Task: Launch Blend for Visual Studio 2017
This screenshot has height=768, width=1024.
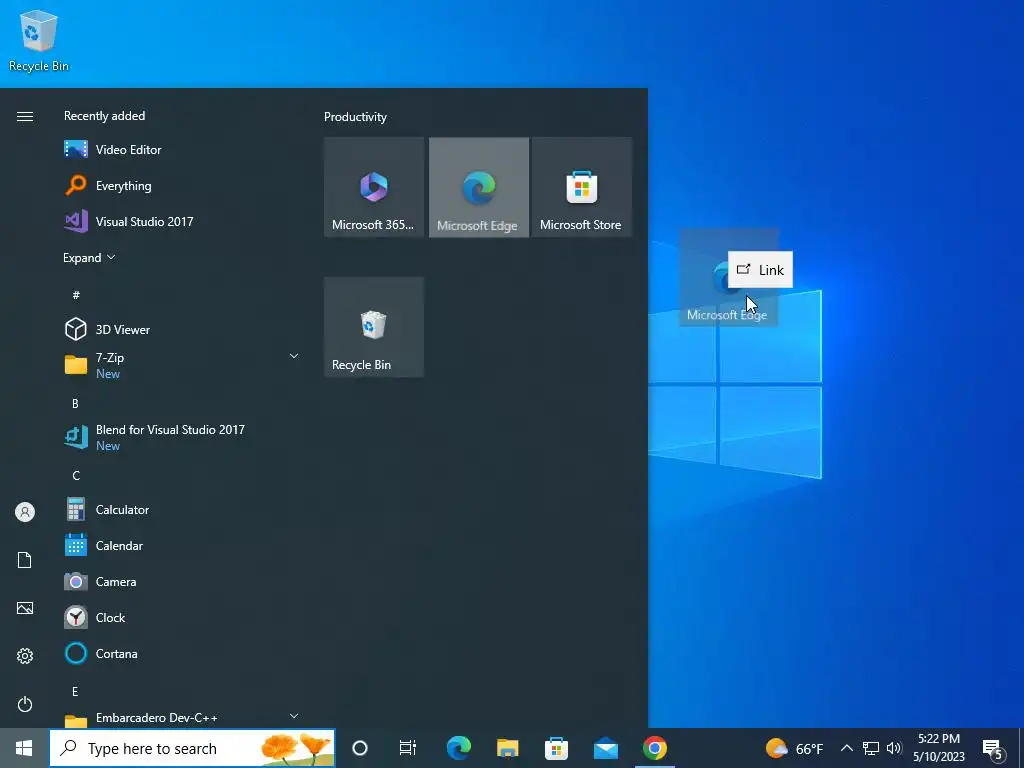Action: (x=182, y=437)
